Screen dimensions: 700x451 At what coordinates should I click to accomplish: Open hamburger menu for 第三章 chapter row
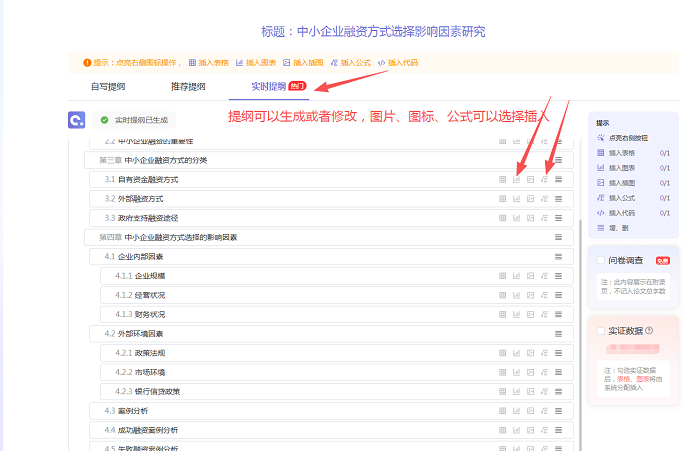click(x=558, y=161)
